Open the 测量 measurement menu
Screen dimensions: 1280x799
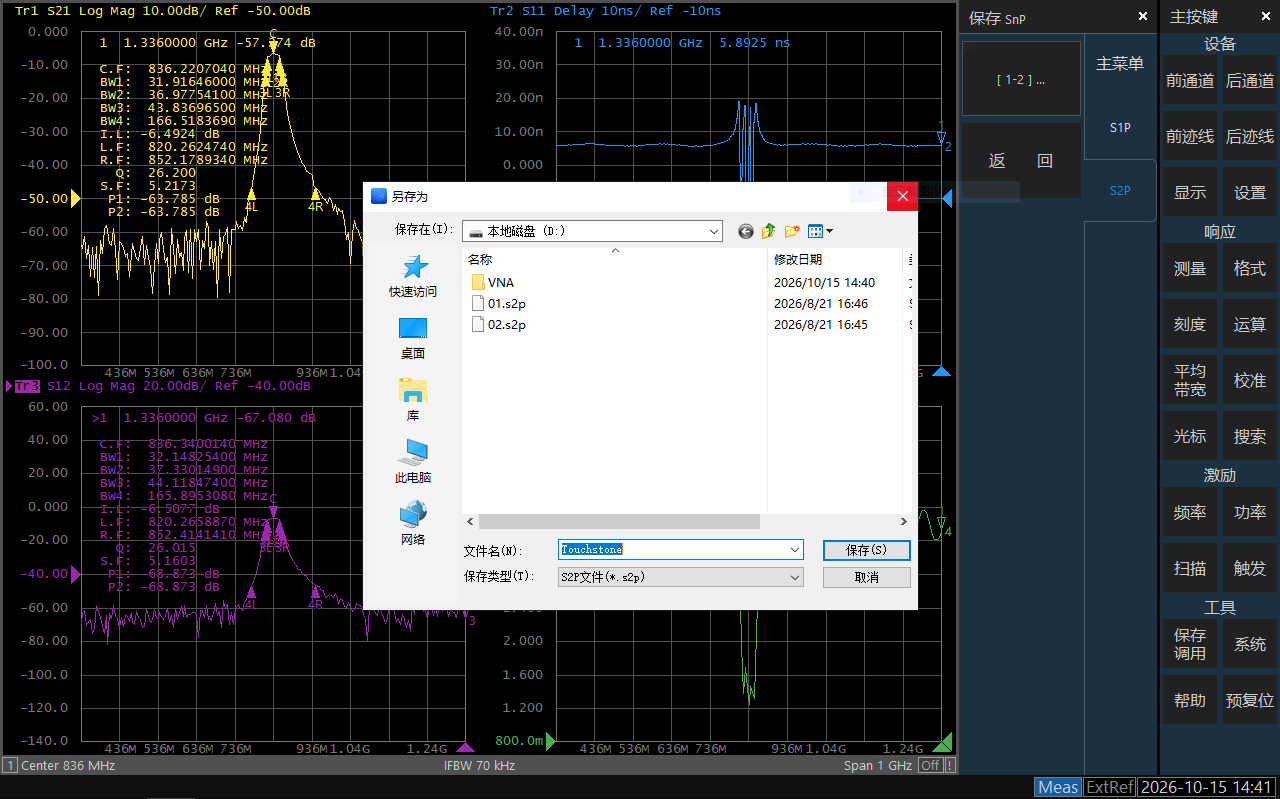coord(1190,269)
